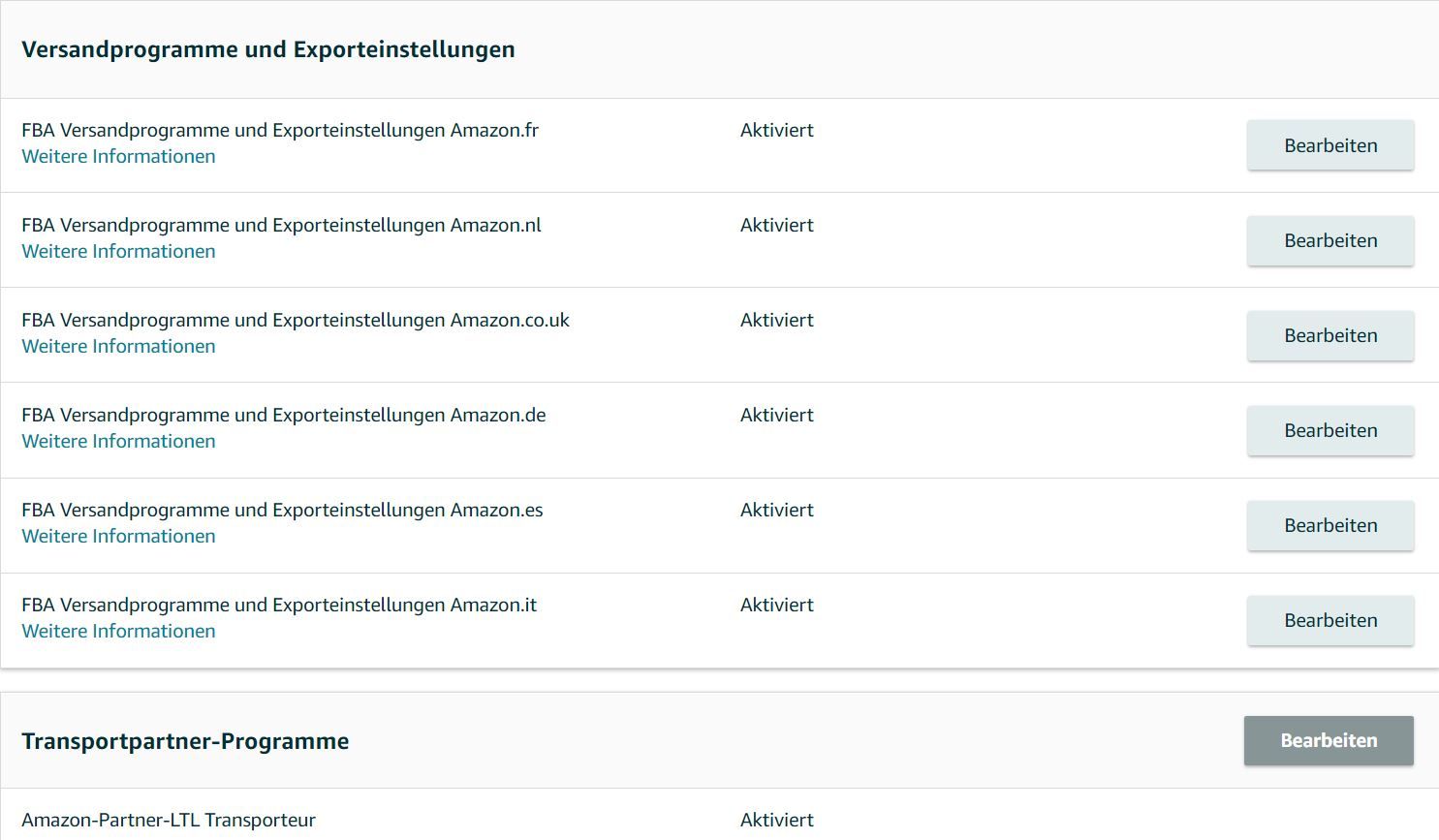The height and width of the screenshot is (840, 1439).
Task: Open Bearbeiten for Amazon.es settings
Action: [1330, 525]
